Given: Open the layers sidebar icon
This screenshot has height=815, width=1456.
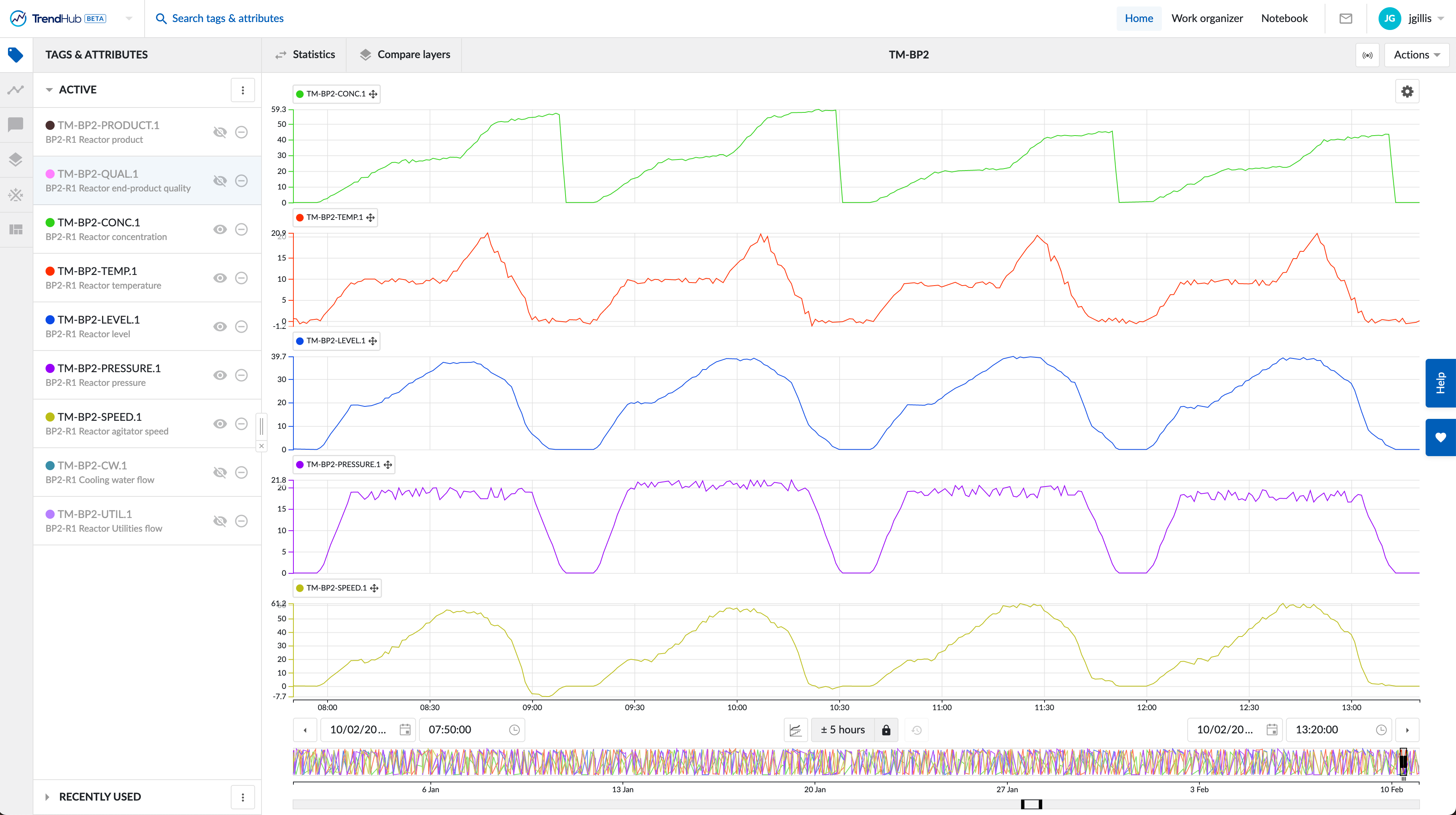Looking at the screenshot, I should point(16,160).
